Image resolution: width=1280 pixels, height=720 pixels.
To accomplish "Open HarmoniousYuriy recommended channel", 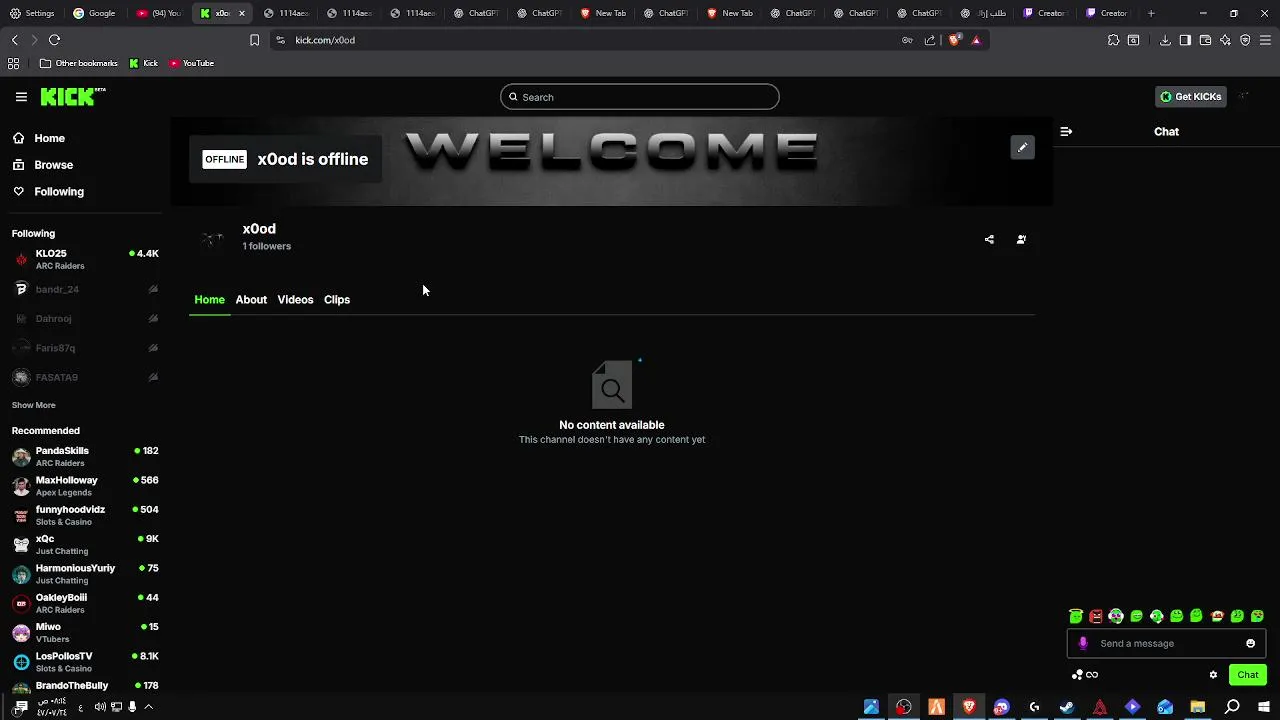I will point(85,574).
